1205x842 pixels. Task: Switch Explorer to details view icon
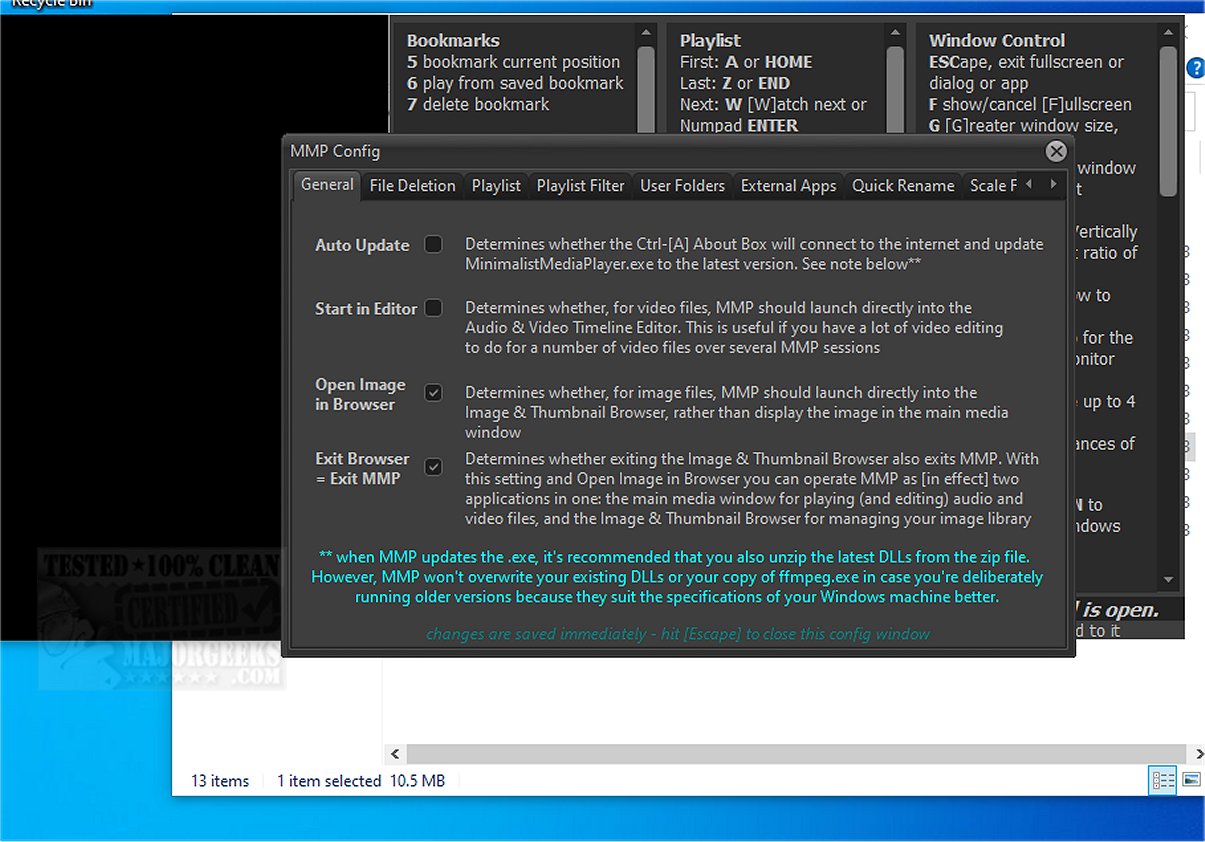coord(1163,780)
